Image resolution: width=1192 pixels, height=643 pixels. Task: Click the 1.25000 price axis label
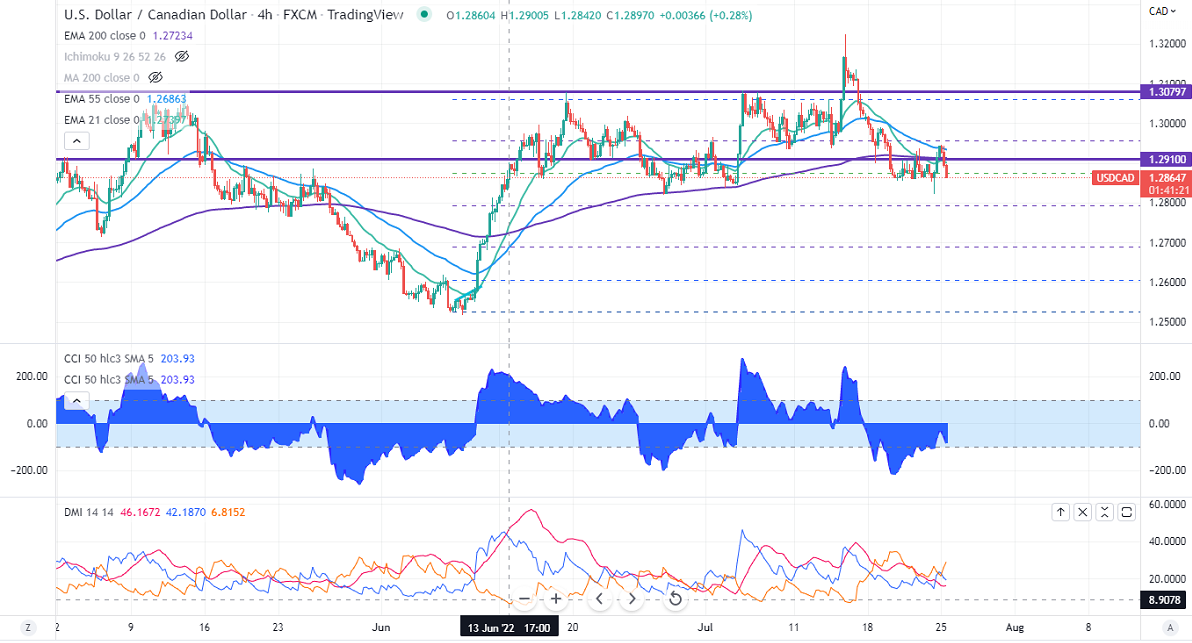click(1167, 322)
